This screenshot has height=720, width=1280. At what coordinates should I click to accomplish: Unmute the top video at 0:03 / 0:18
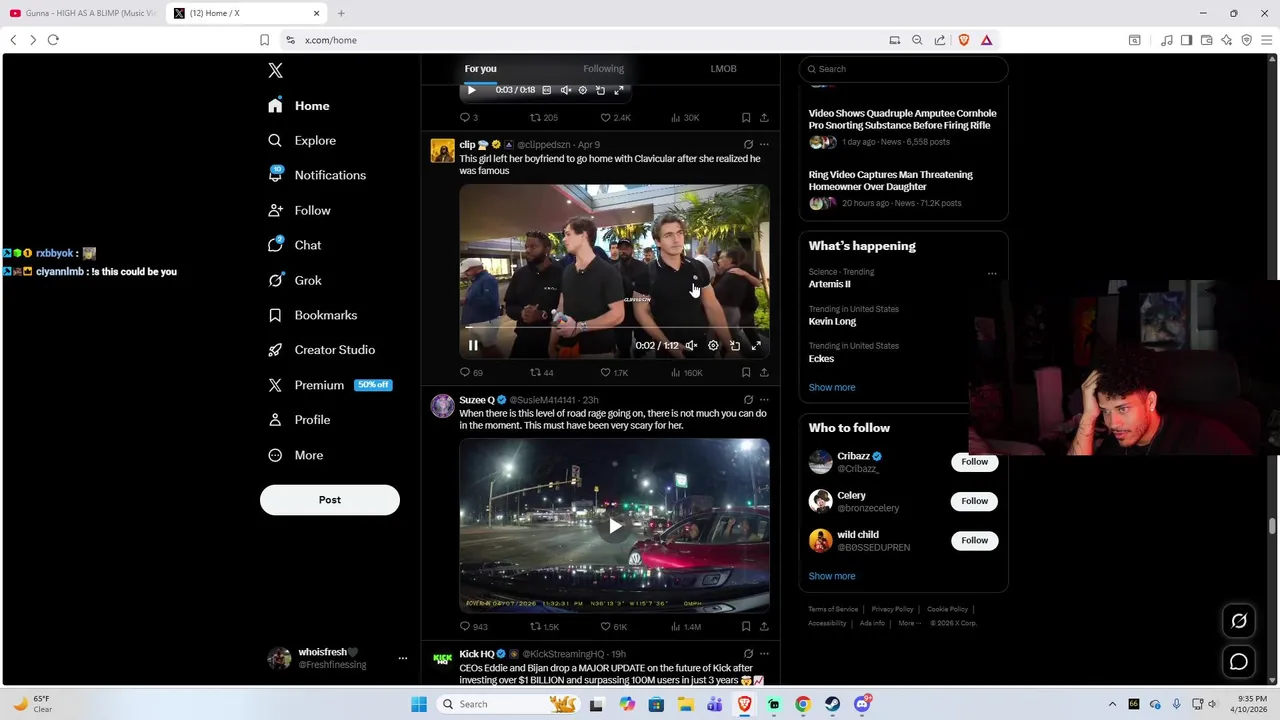pos(565,90)
